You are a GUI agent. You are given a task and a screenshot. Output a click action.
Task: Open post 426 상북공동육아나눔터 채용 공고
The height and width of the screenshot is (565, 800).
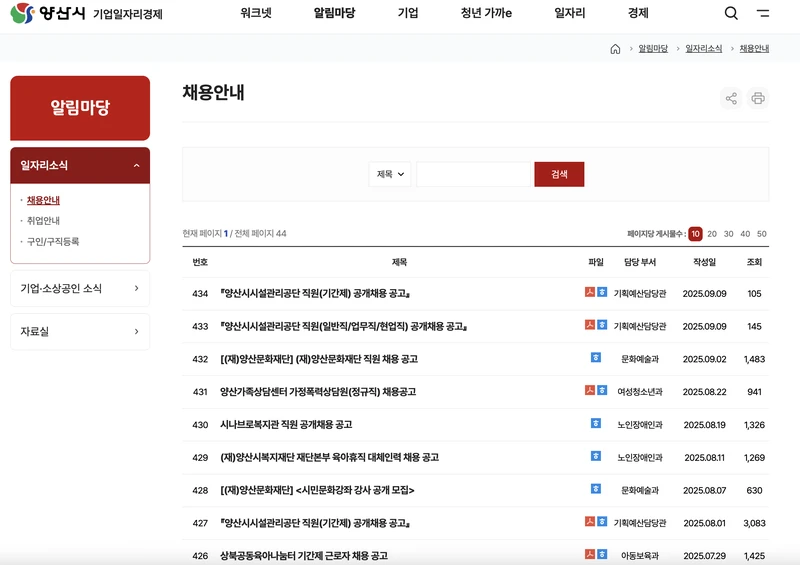[x=304, y=555]
